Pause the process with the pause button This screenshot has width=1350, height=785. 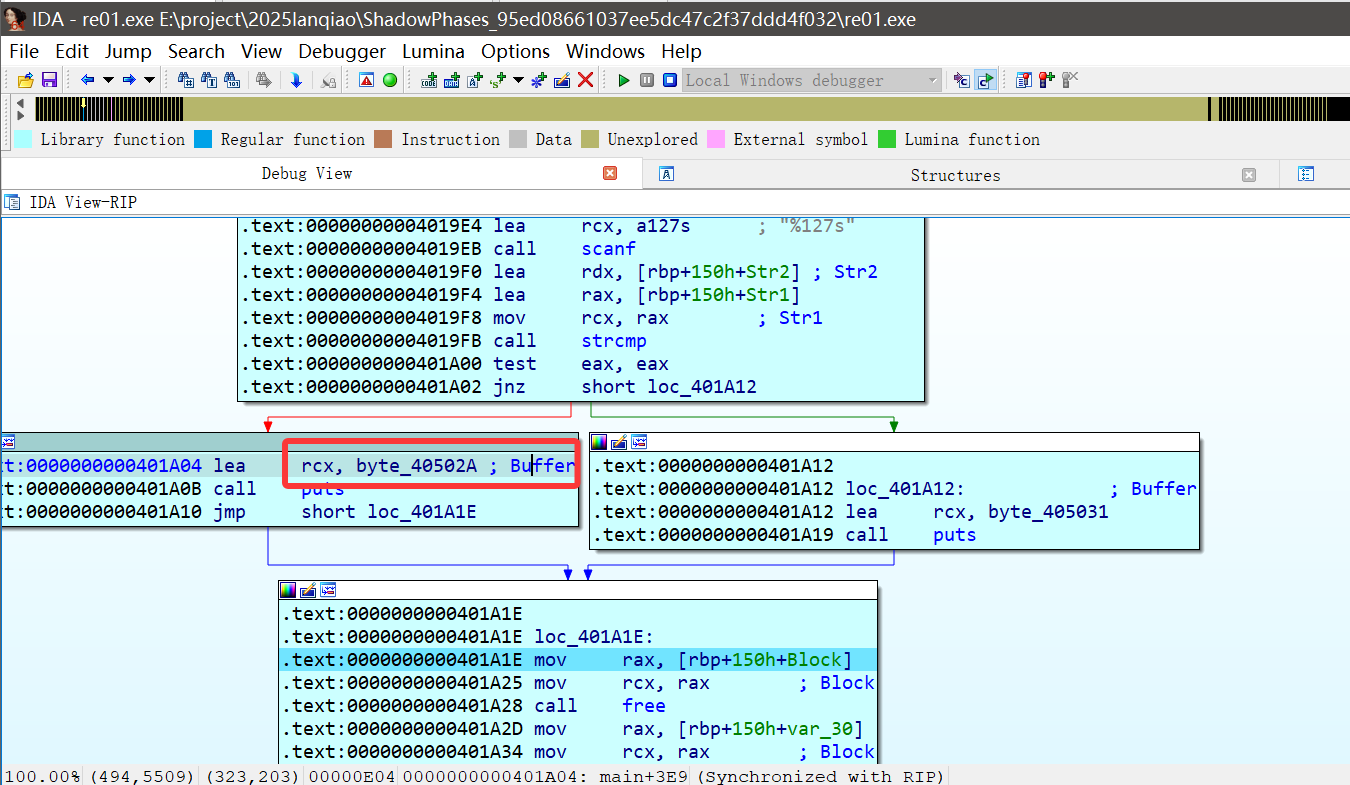[x=647, y=80]
